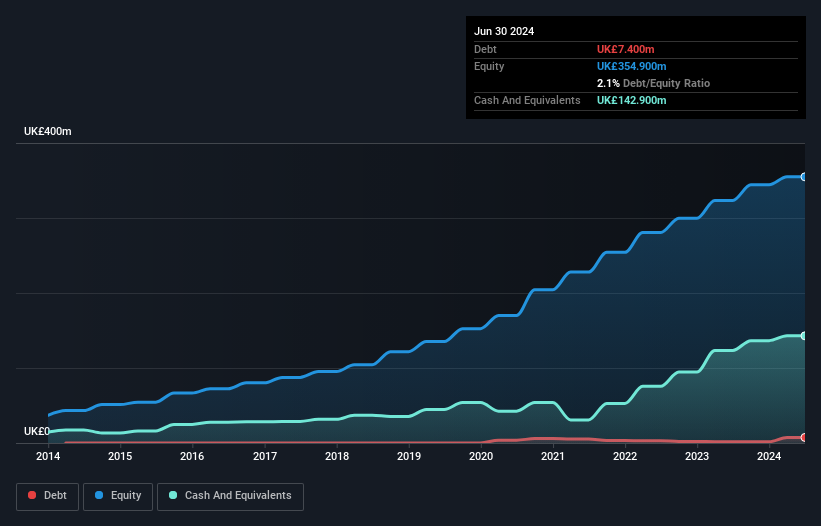Click Cash And Equivalents label in tooltip
This screenshot has height=526, width=821.
pyautogui.click(x=527, y=100)
